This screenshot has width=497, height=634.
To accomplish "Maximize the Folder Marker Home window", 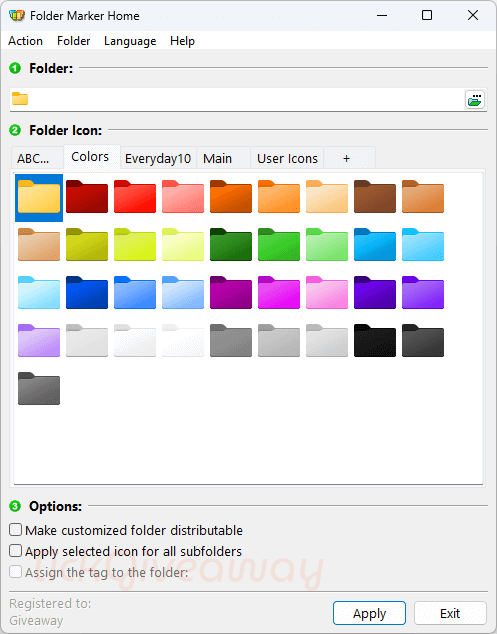I will [427, 15].
